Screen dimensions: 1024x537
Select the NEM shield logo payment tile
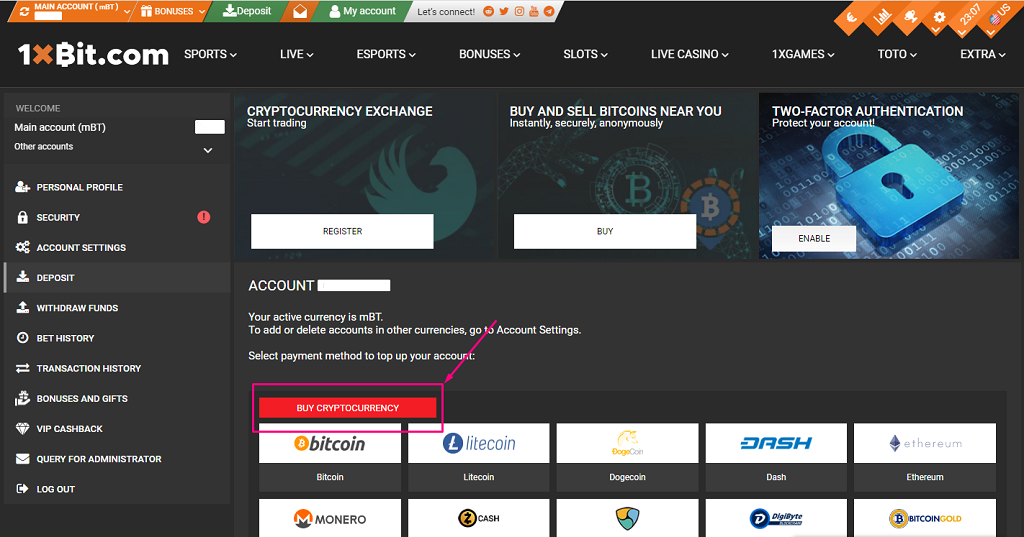tap(628, 518)
